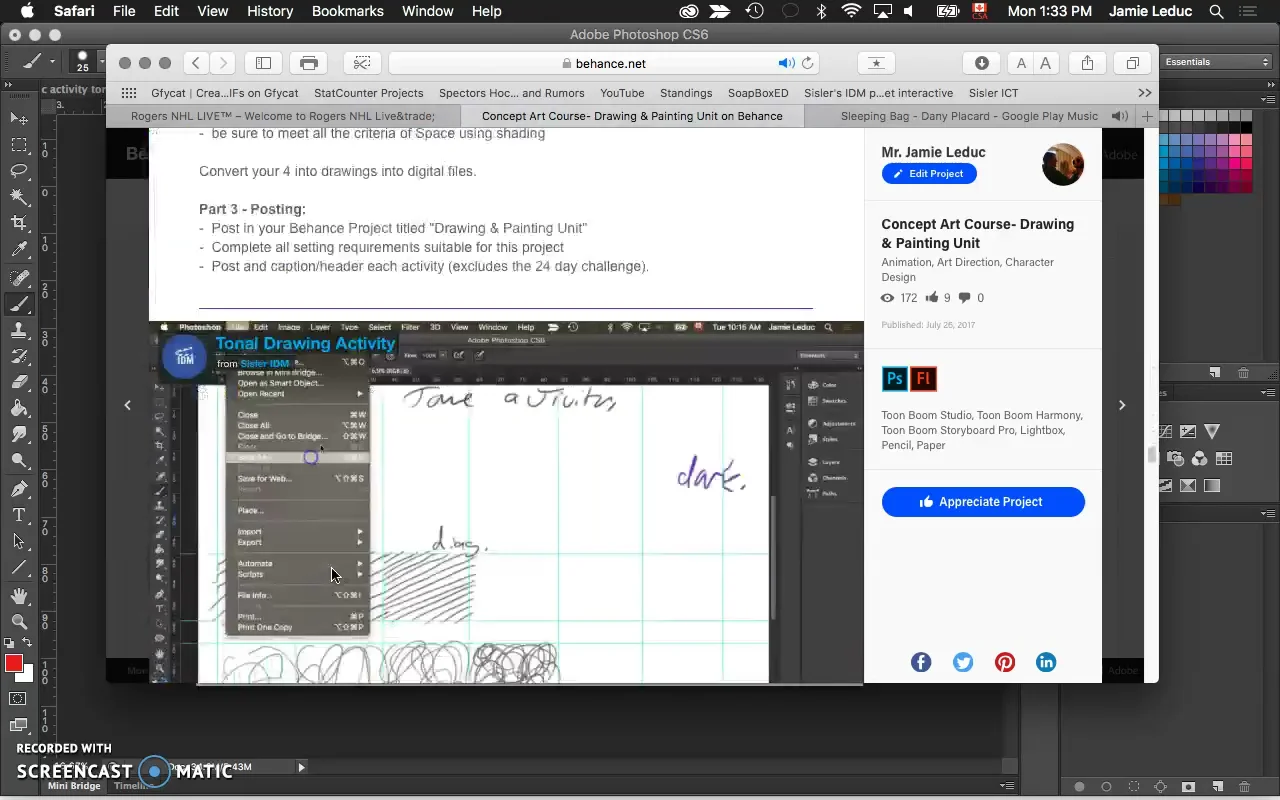The width and height of the screenshot is (1280, 800).
Task: Click the red foreground color swatch
Action: [13, 664]
